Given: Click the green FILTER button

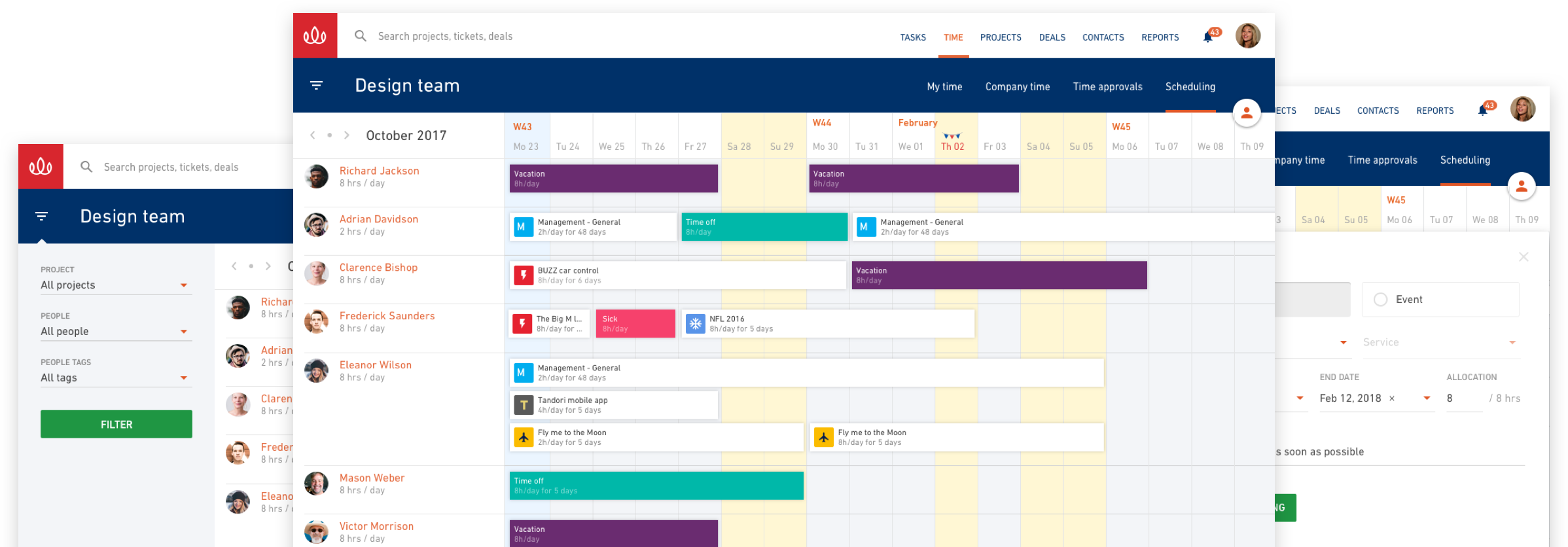Looking at the screenshot, I should [116, 424].
